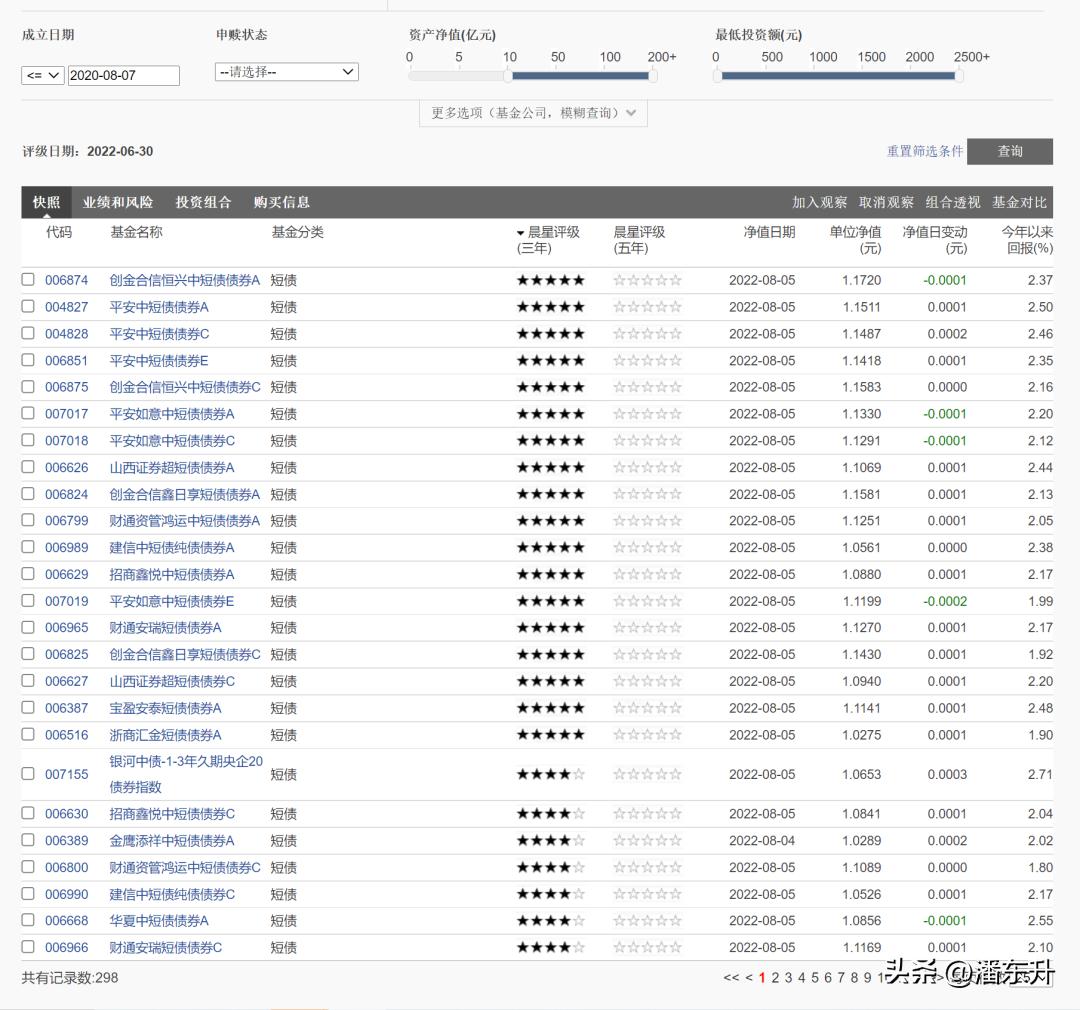The height and width of the screenshot is (1010, 1080).
Task: Select the checkbox beside 平安中短债债券A
Action: (x=27, y=306)
